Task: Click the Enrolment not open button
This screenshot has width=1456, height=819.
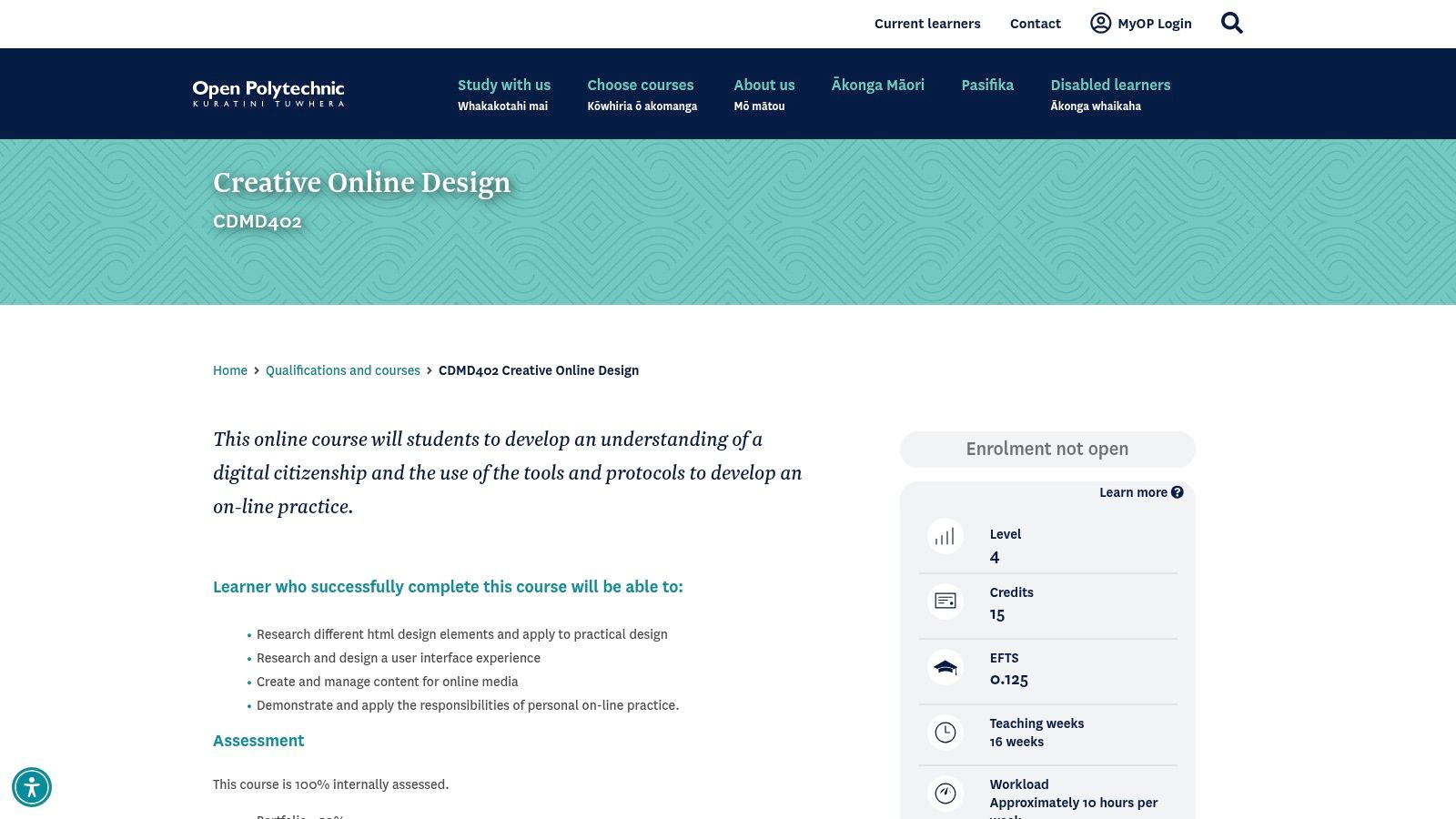Action: click(x=1046, y=449)
